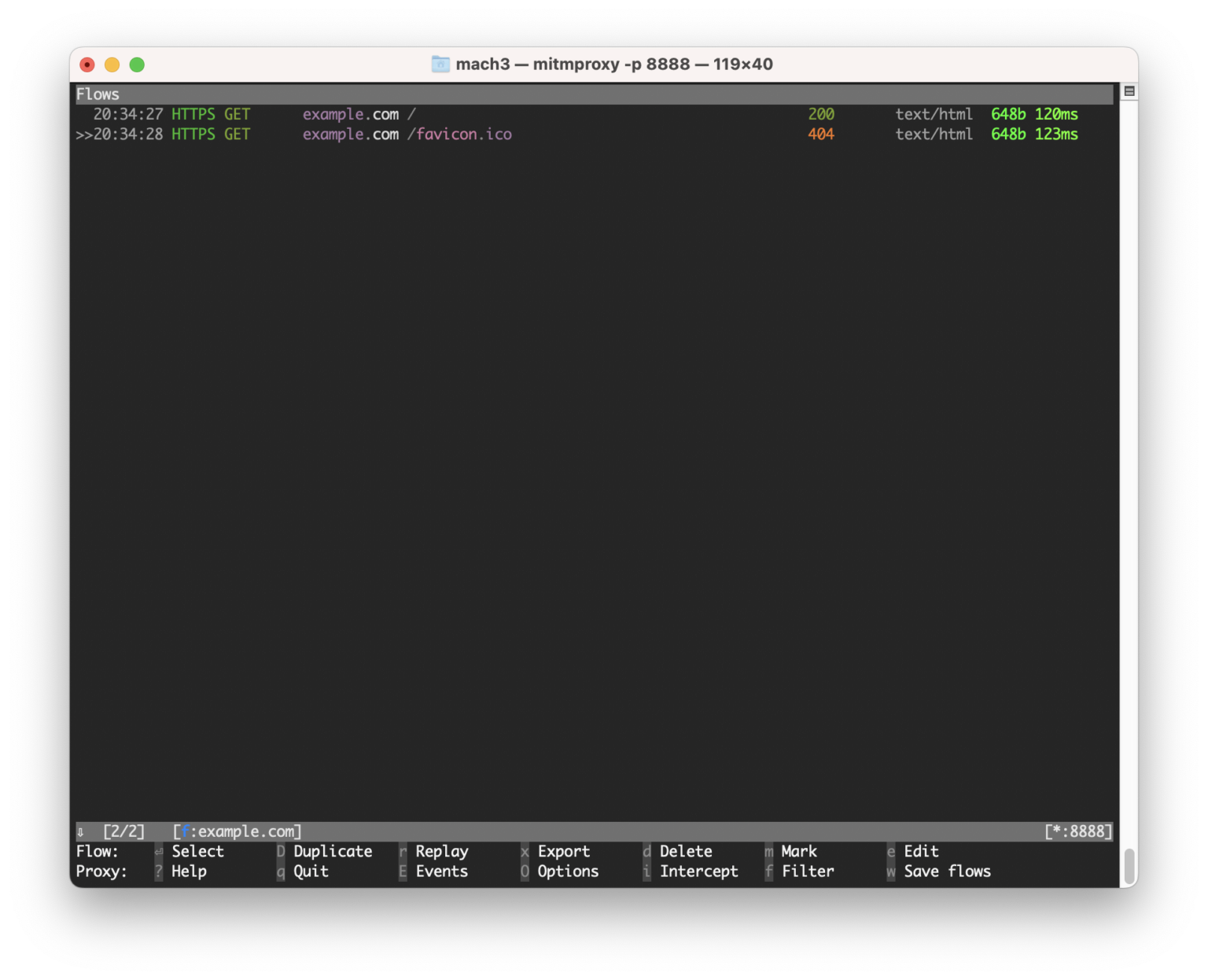Image resolution: width=1208 pixels, height=980 pixels.
Task: Toggle Intercept in the proxy shortcuts
Action: coord(698,871)
